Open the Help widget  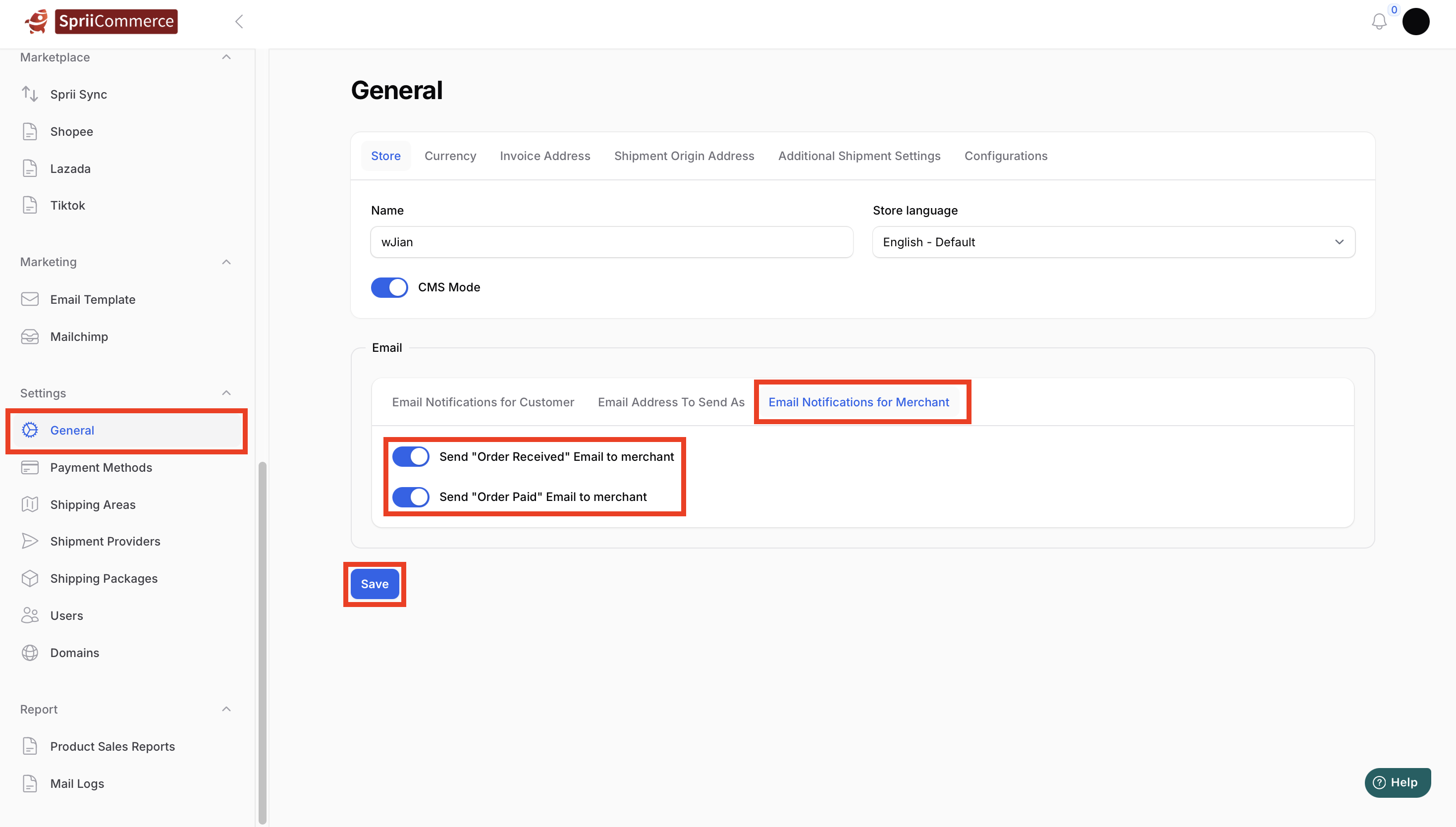click(1397, 782)
